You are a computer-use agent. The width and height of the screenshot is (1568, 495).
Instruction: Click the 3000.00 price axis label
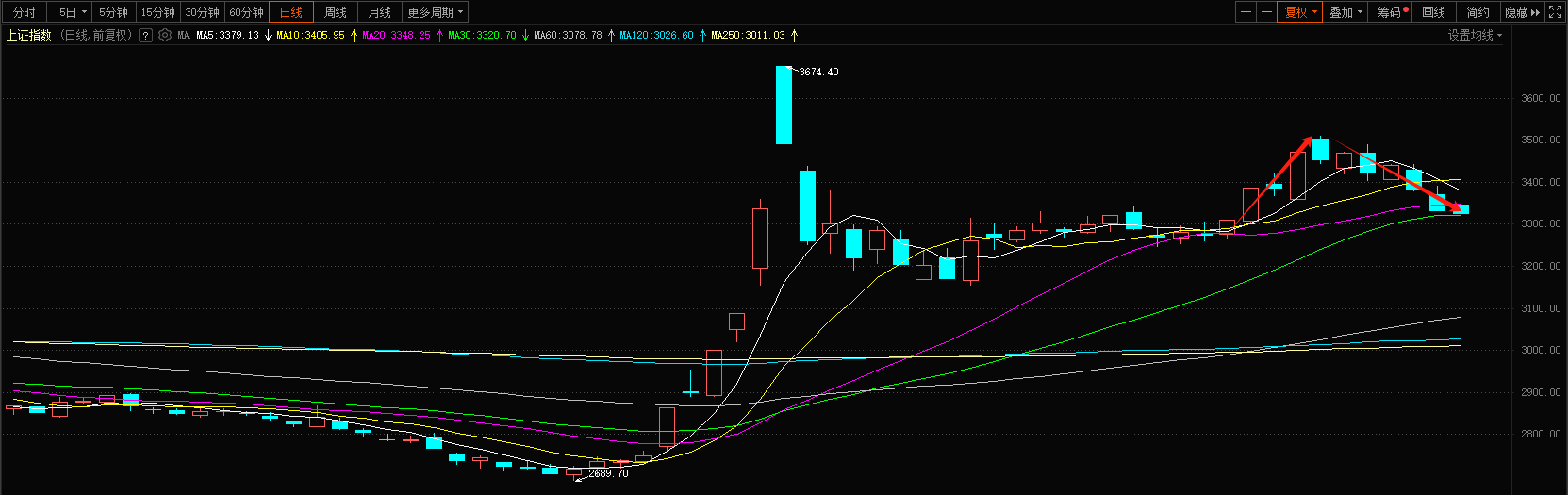point(1541,350)
